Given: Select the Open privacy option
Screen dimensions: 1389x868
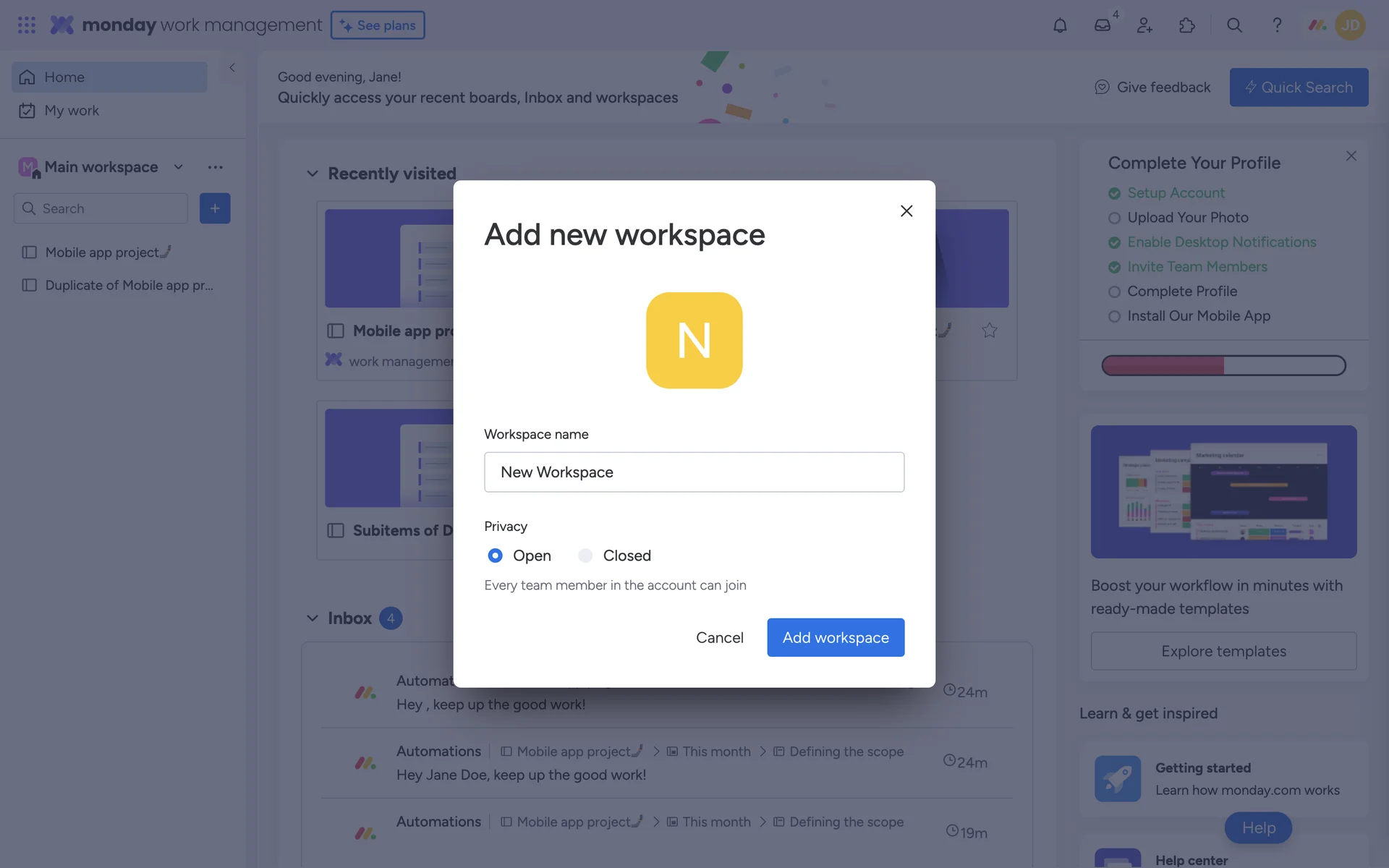Looking at the screenshot, I should (496, 556).
